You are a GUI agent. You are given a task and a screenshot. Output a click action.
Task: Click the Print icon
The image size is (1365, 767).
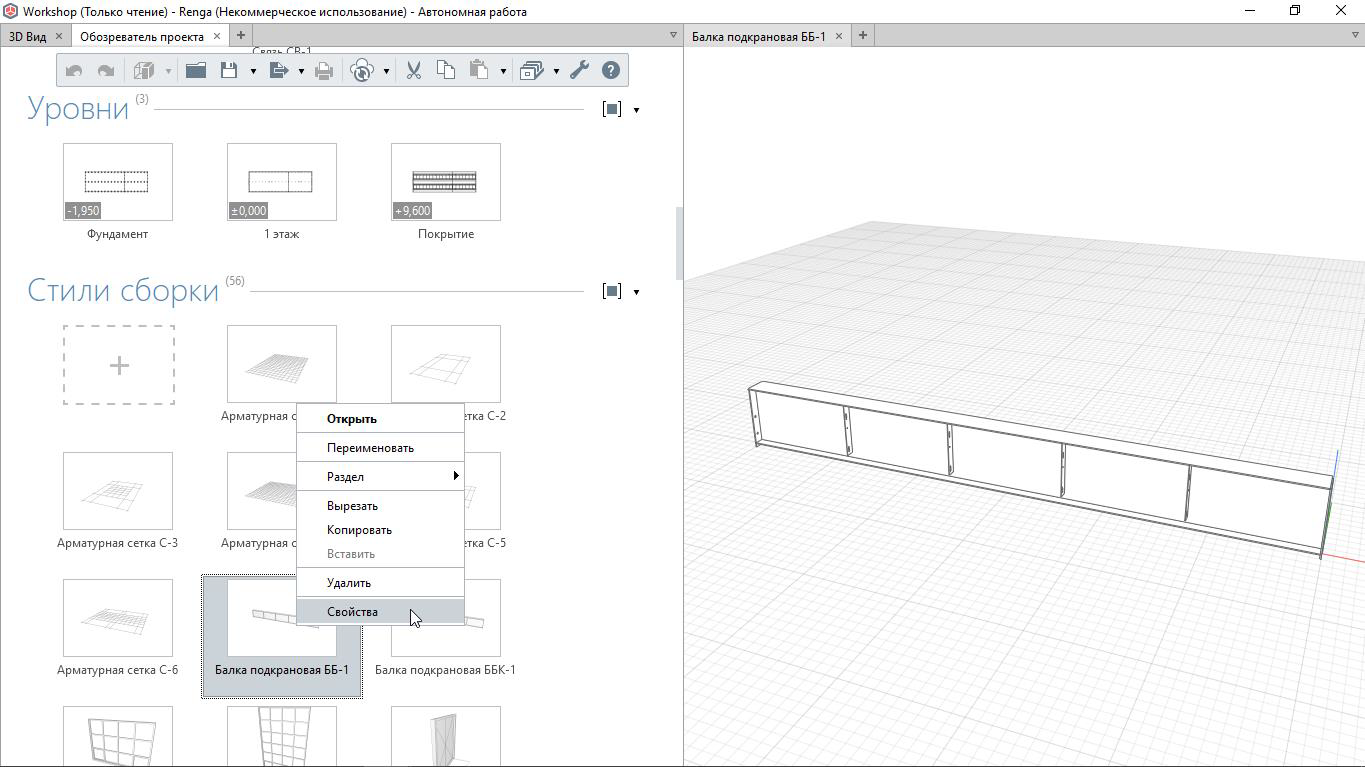[324, 71]
